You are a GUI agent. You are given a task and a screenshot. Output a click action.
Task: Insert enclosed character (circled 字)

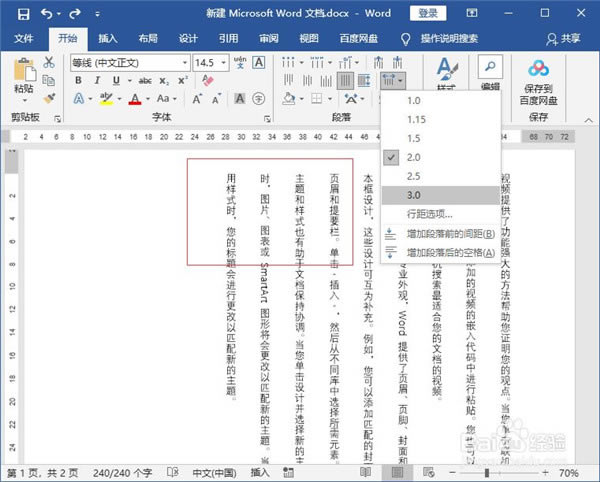259,99
